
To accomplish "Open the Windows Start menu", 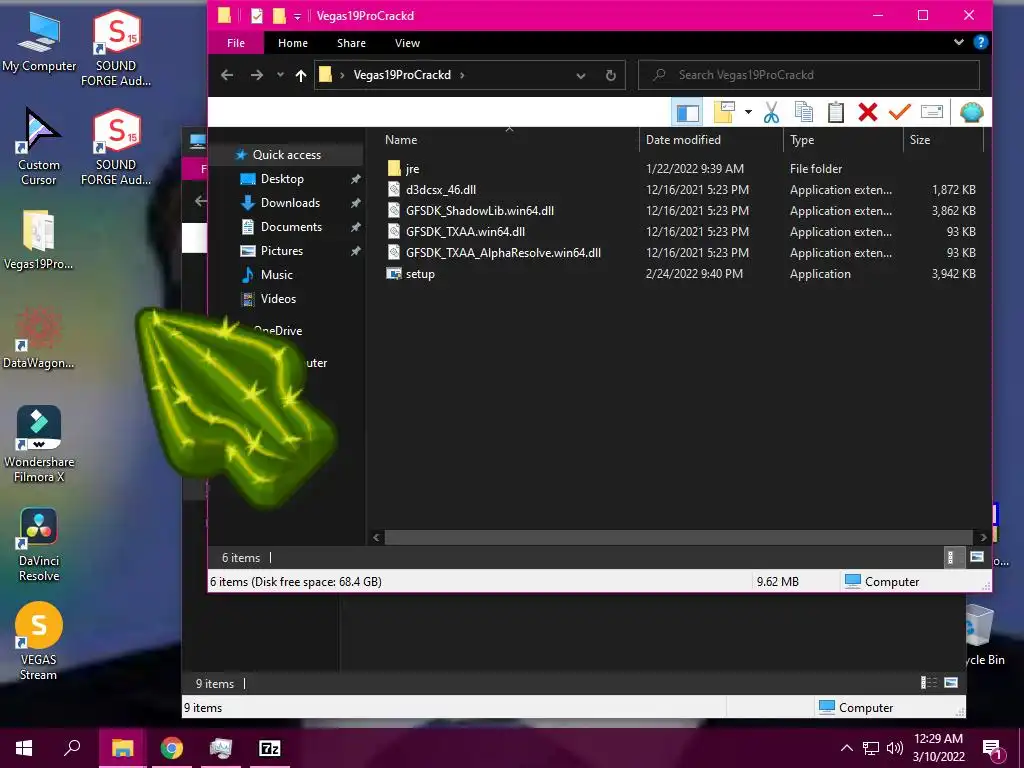I will pos(24,748).
